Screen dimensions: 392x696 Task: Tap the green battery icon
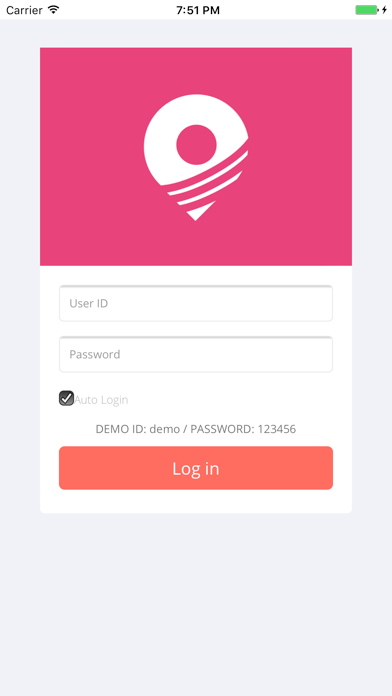tap(367, 10)
